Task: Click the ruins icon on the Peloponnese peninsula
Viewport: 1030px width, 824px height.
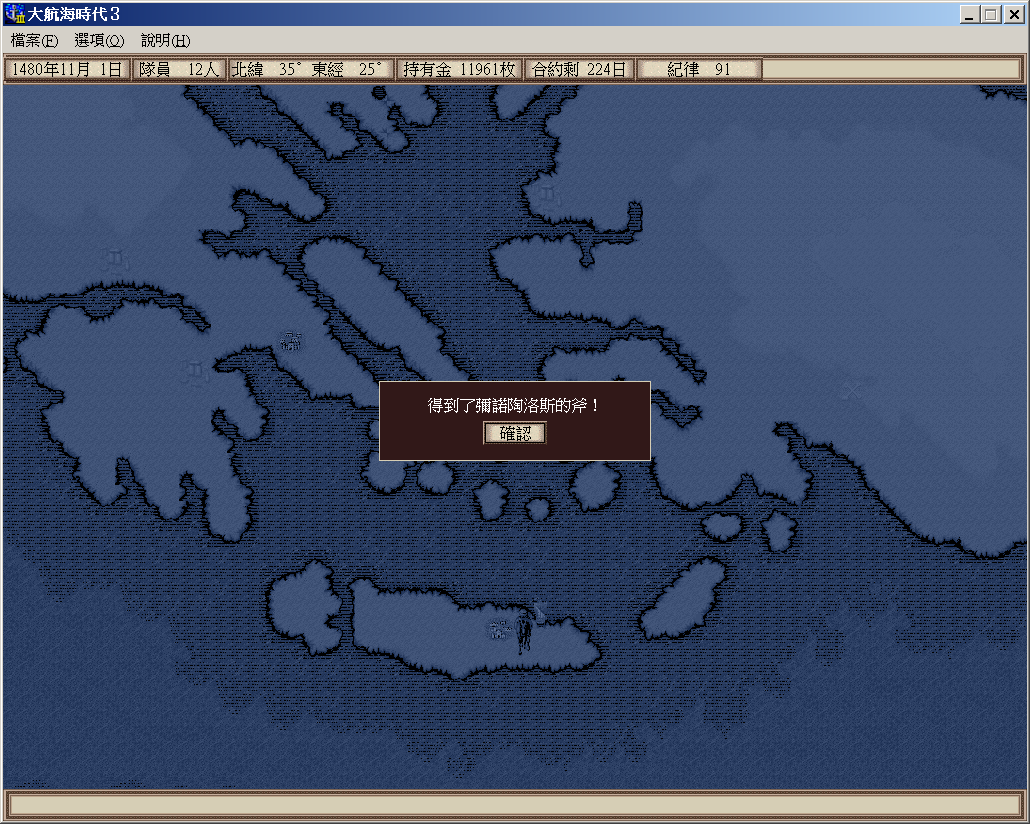Action: coord(193,373)
